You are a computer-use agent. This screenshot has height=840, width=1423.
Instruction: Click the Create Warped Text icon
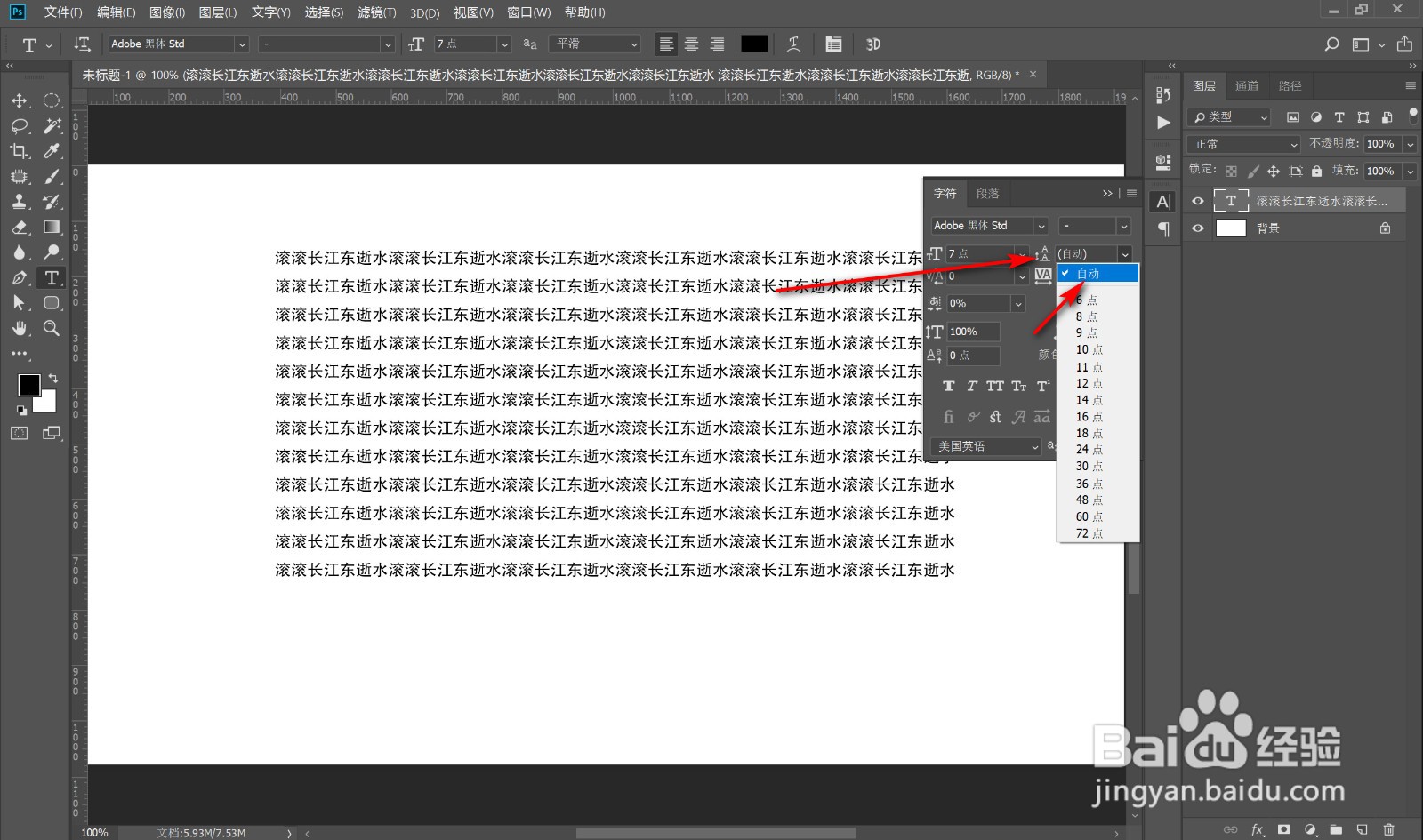tap(793, 44)
